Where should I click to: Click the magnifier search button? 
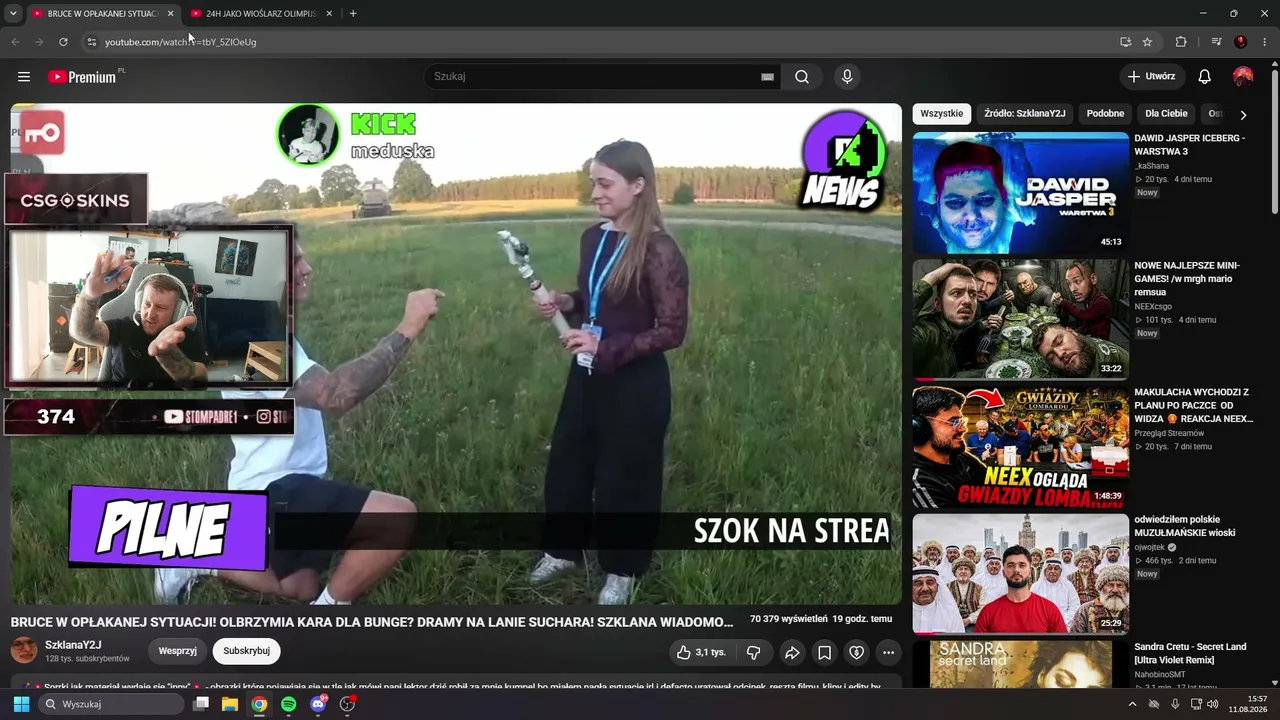click(x=802, y=77)
